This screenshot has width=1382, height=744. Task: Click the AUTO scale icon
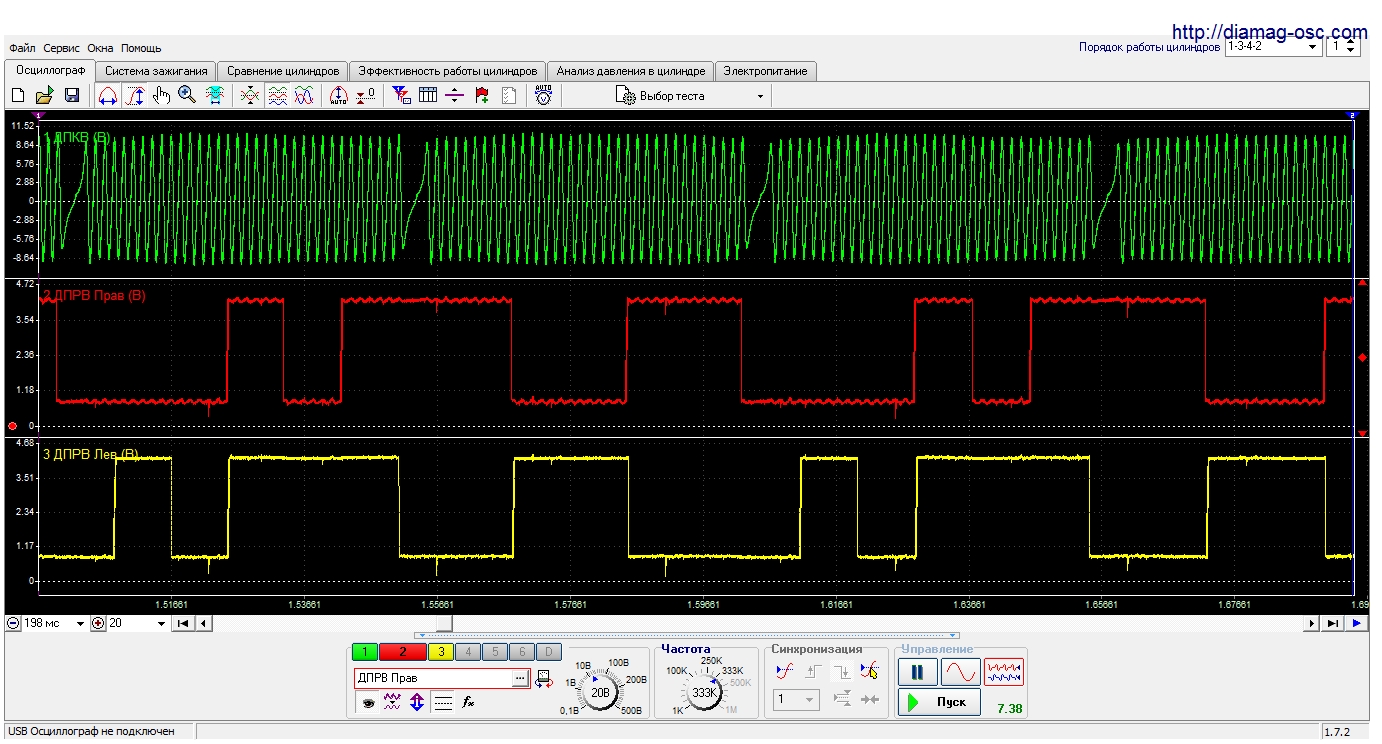pos(338,96)
